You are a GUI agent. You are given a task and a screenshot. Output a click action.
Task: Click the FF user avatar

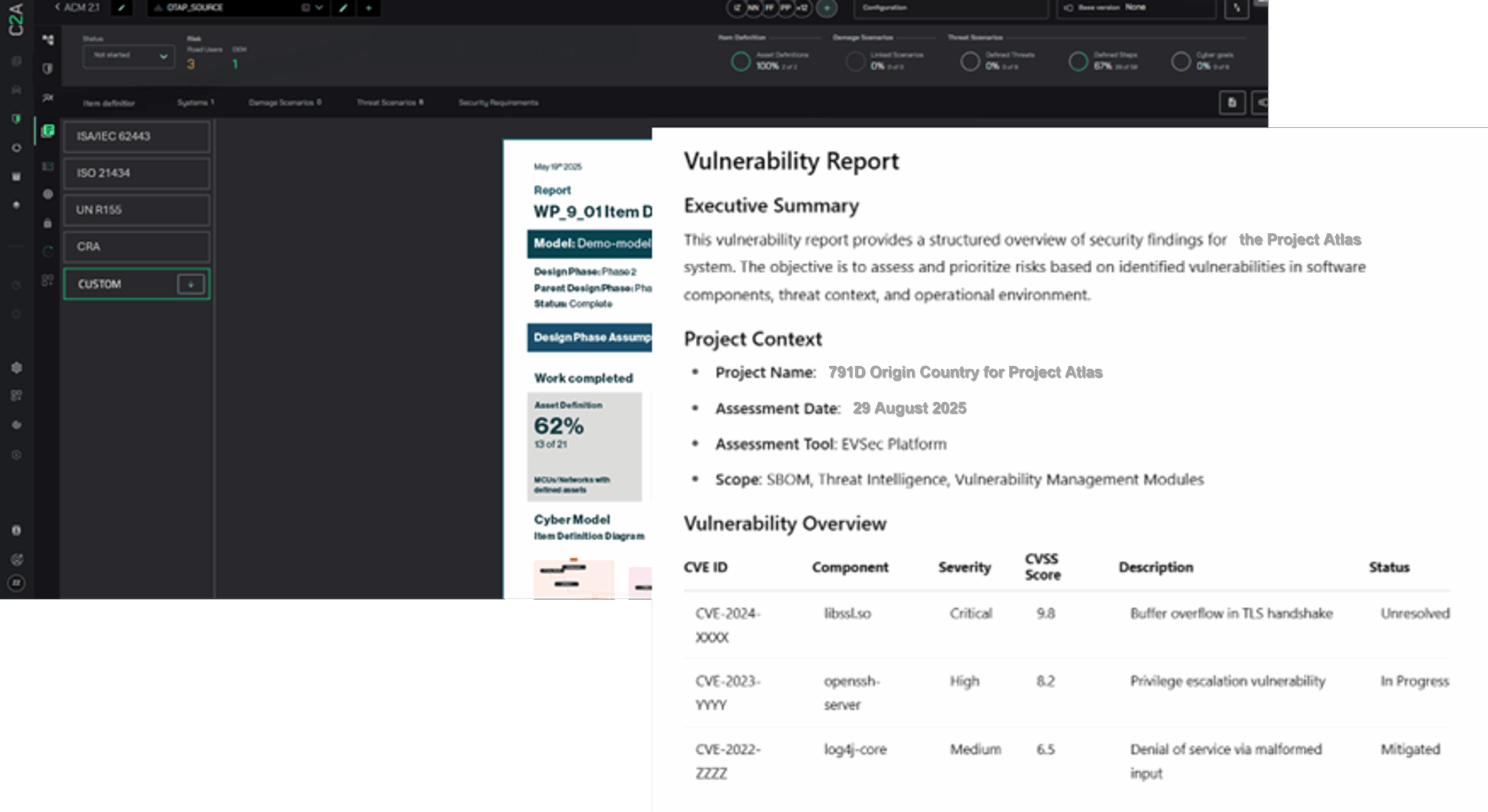pyautogui.click(x=770, y=8)
